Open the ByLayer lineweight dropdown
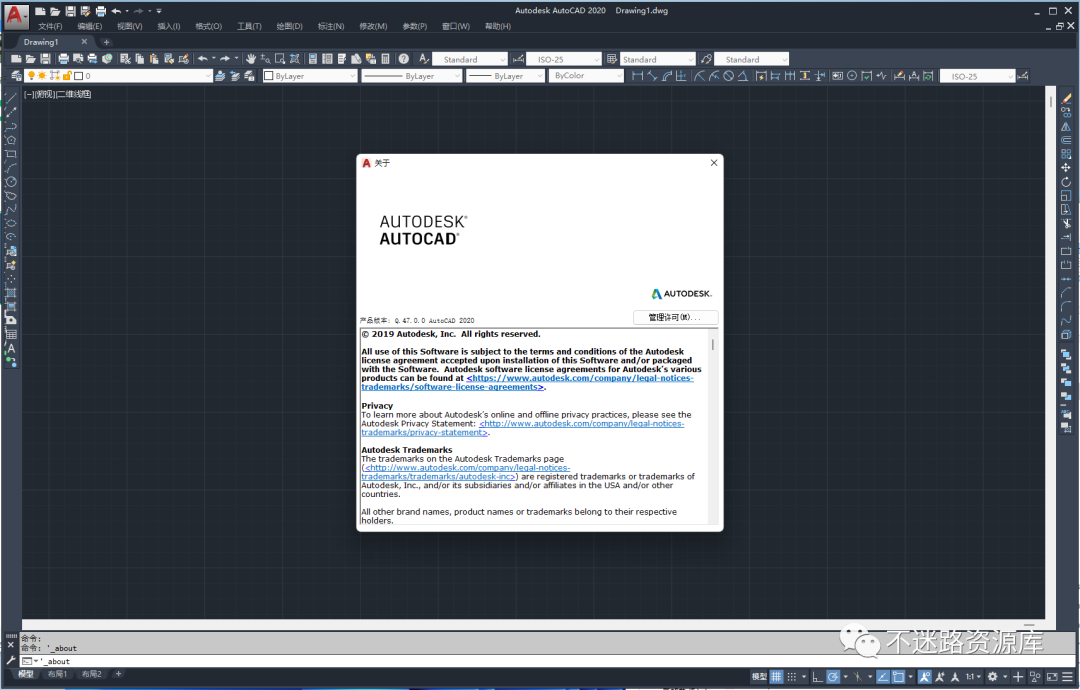 tap(506, 76)
